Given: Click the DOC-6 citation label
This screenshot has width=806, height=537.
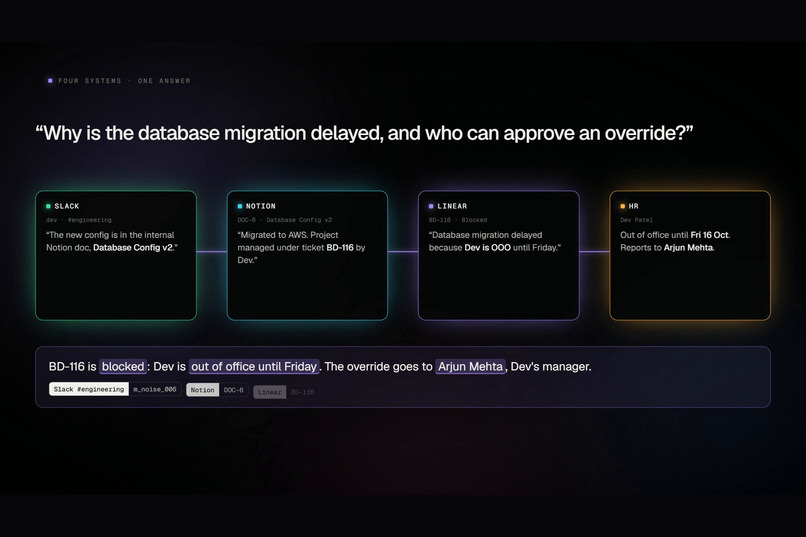Looking at the screenshot, I should click(x=234, y=390).
